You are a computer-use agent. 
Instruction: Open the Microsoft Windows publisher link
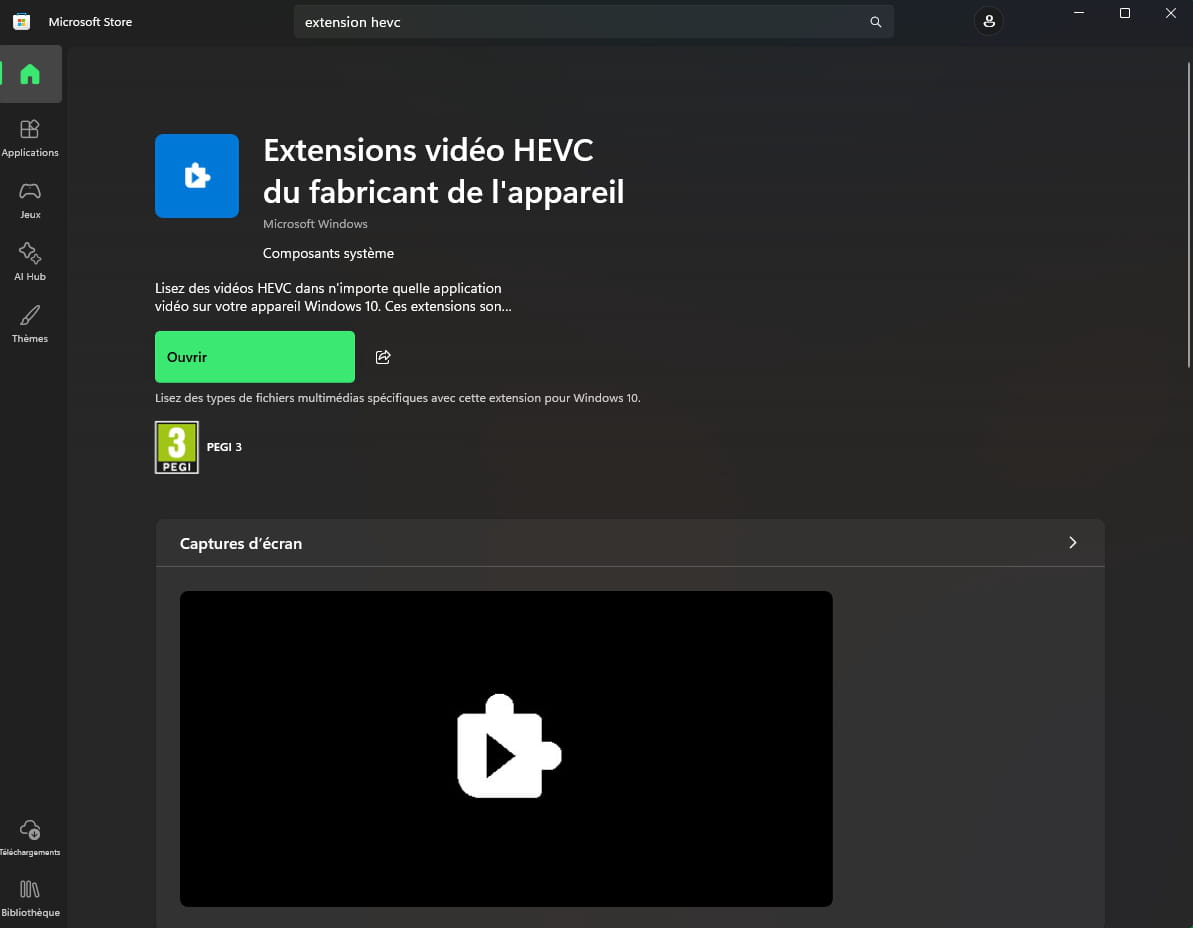pyautogui.click(x=315, y=224)
